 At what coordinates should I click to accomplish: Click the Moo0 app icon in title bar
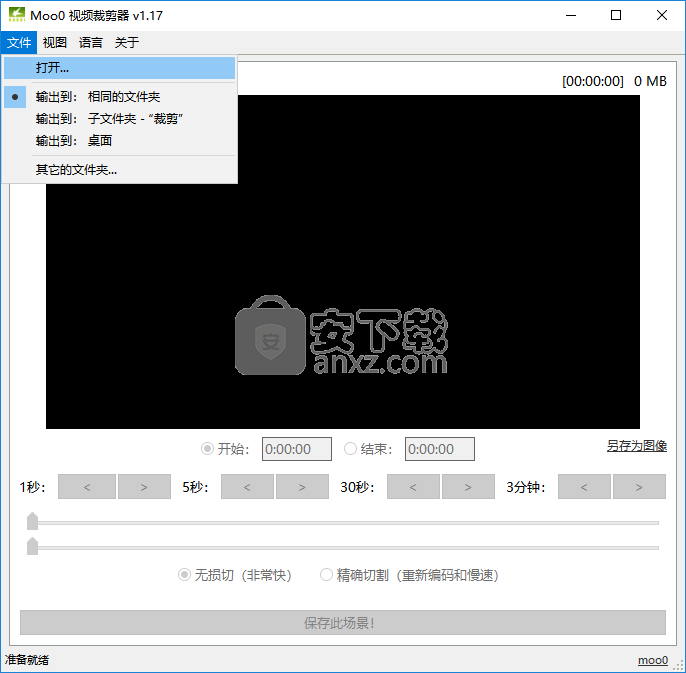17,15
